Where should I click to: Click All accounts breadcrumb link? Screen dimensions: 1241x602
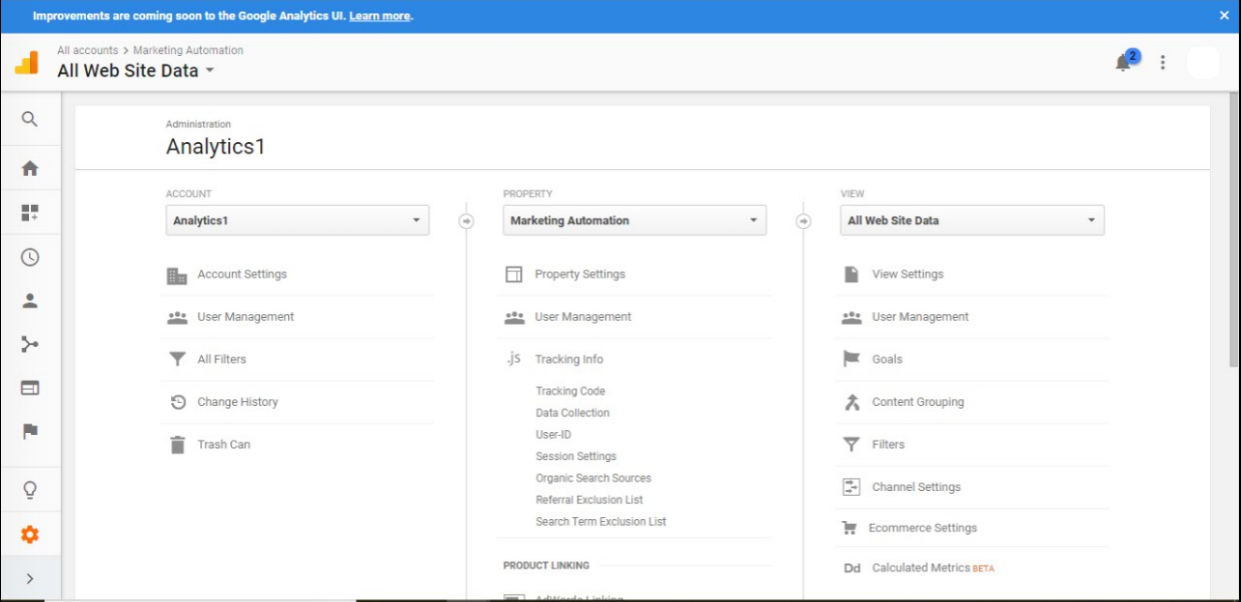point(87,50)
